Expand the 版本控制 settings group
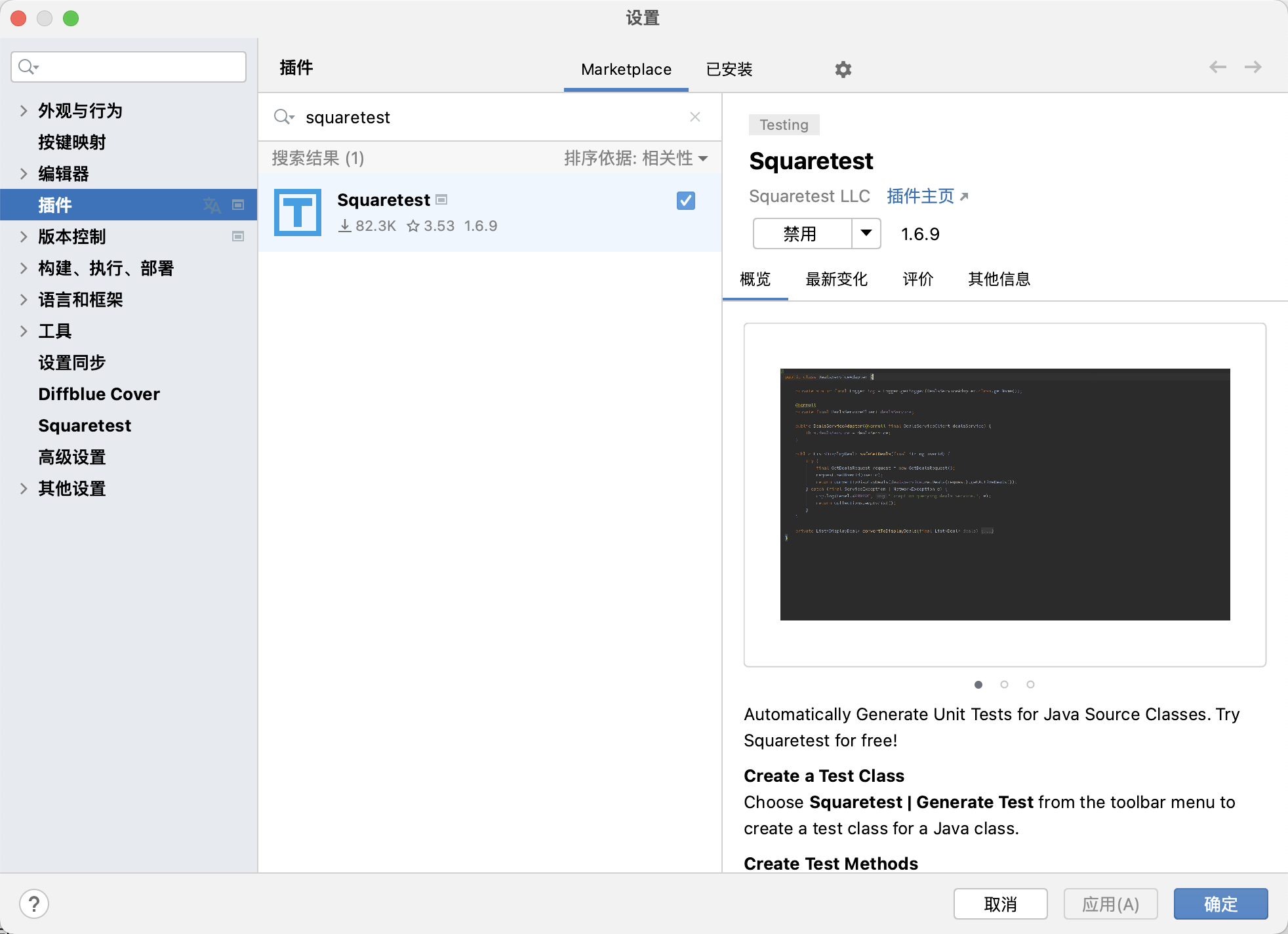Viewport: 1288px width, 934px height. click(x=24, y=236)
